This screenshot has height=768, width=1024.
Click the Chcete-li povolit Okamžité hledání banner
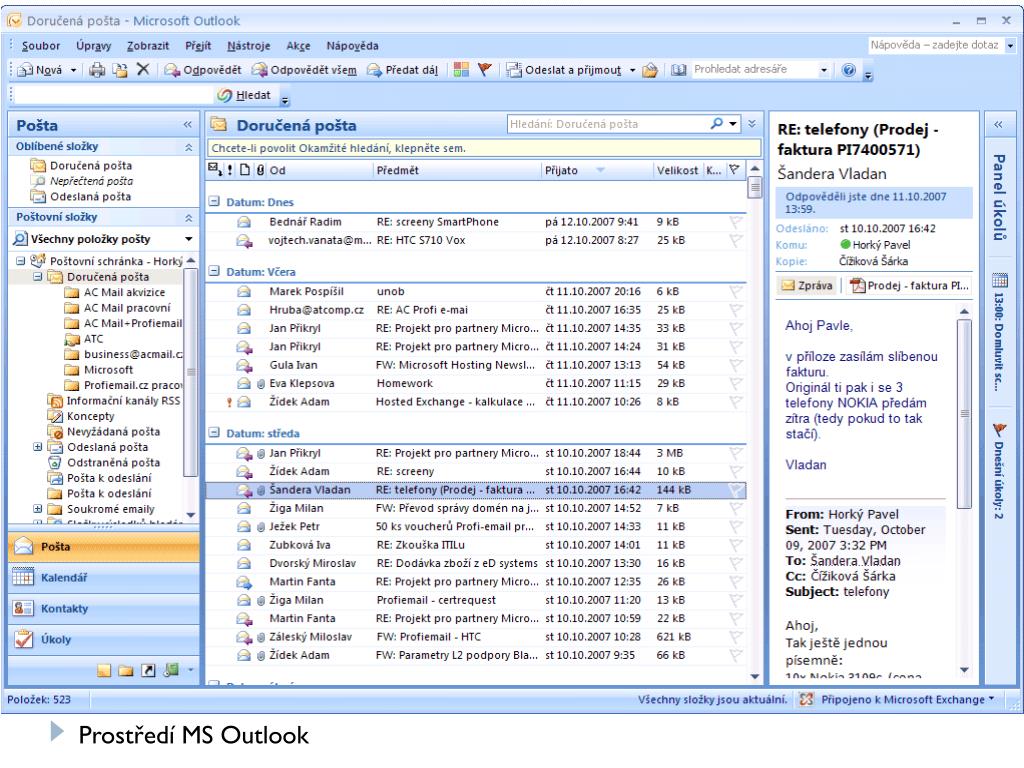484,148
